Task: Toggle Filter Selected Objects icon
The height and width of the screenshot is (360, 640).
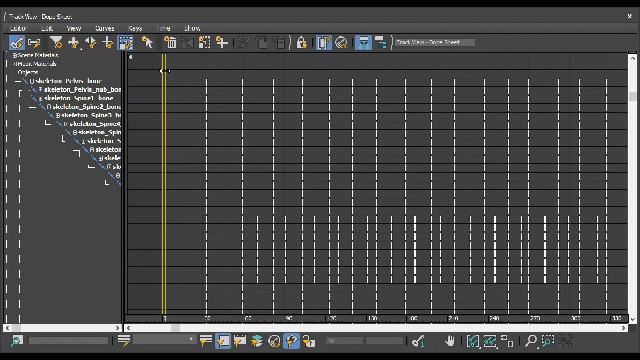Action: tap(223, 341)
